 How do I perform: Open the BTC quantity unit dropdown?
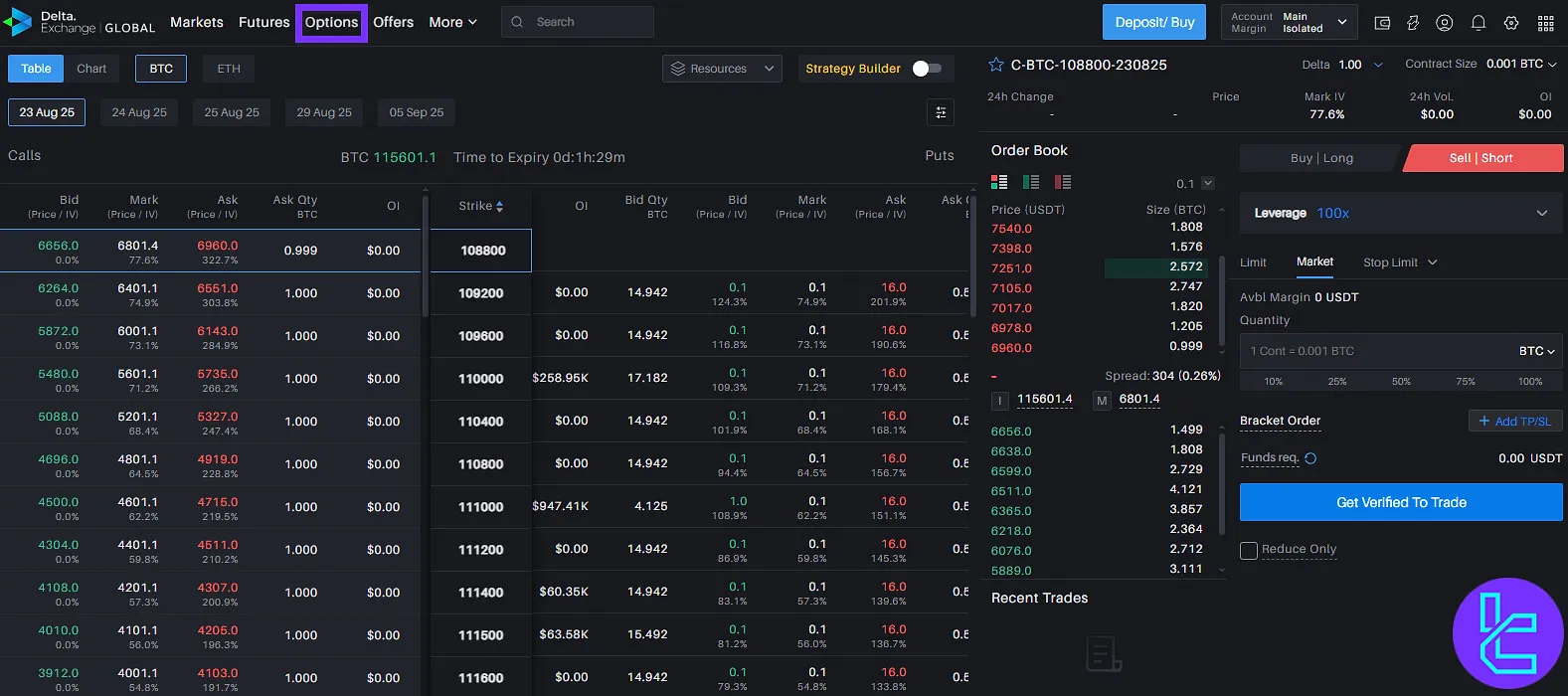1536,351
